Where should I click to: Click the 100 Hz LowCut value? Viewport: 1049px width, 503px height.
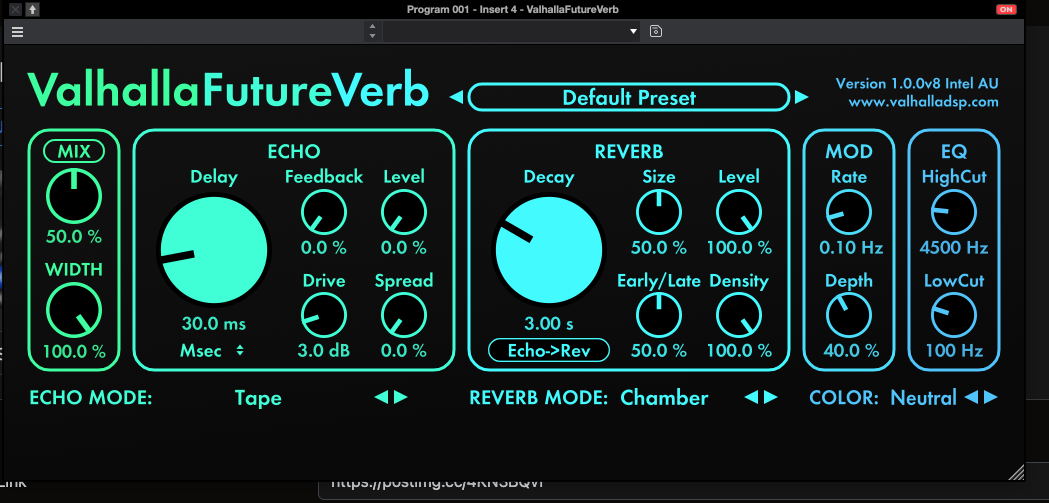[x=954, y=350]
